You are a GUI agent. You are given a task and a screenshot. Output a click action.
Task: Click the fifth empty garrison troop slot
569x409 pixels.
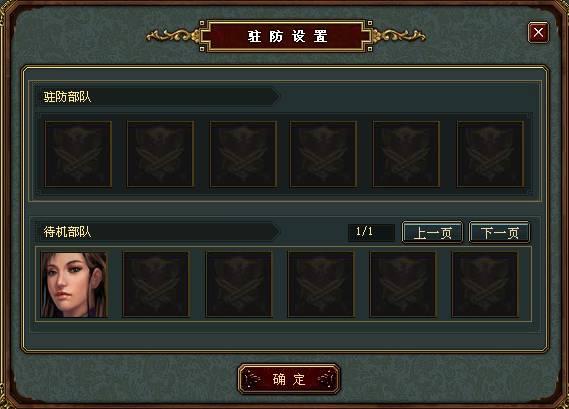click(406, 154)
